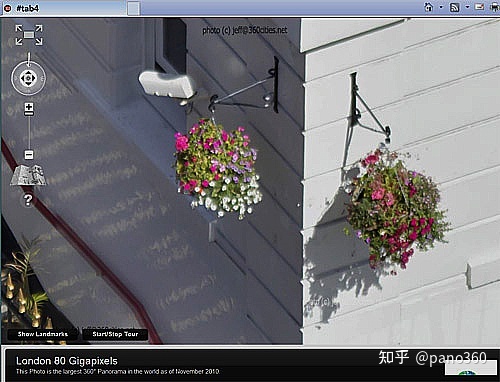Click the read mail envelope icon
The width and height of the screenshot is (500, 382).
click(x=479, y=7)
